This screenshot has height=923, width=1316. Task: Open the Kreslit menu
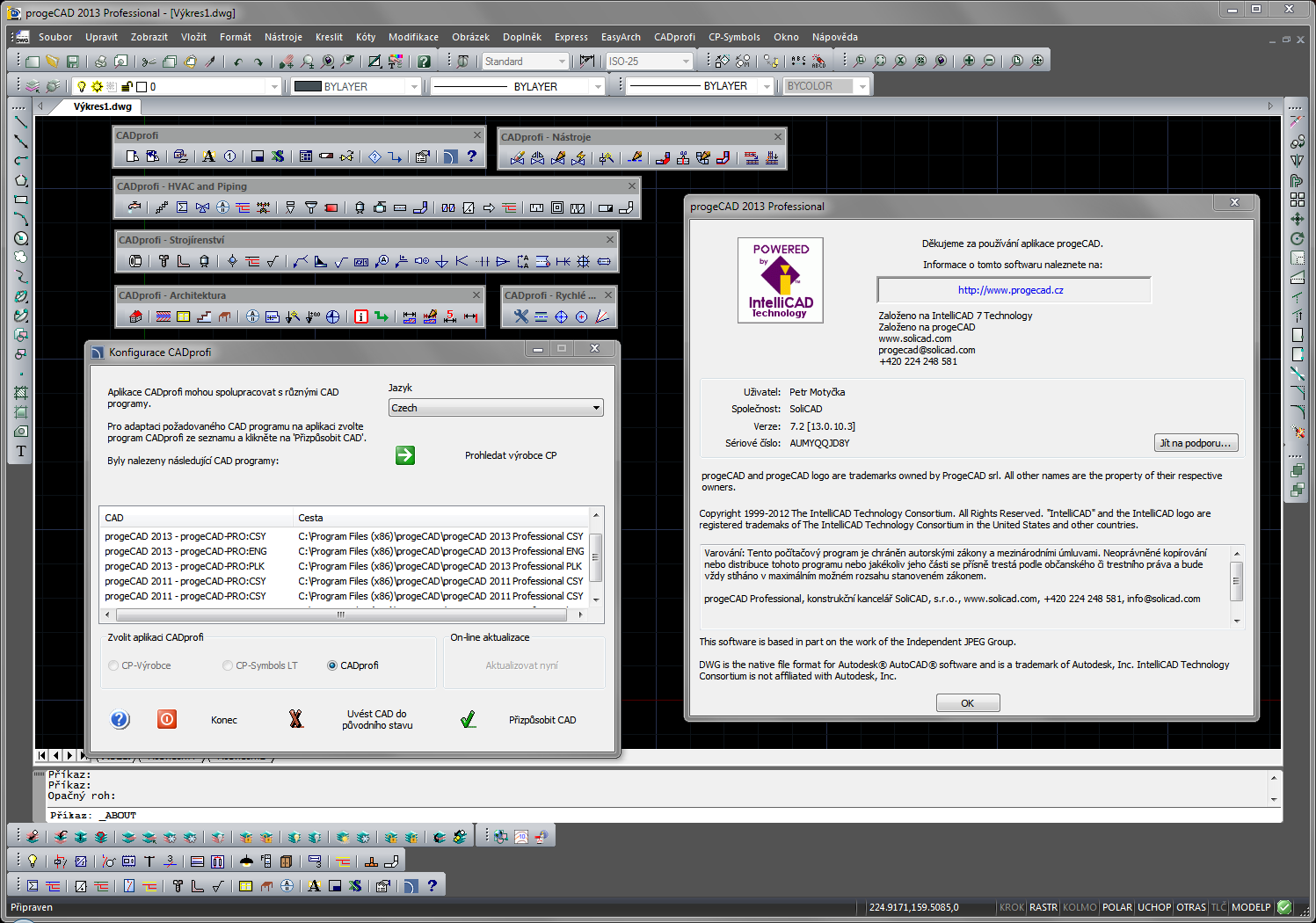(329, 37)
